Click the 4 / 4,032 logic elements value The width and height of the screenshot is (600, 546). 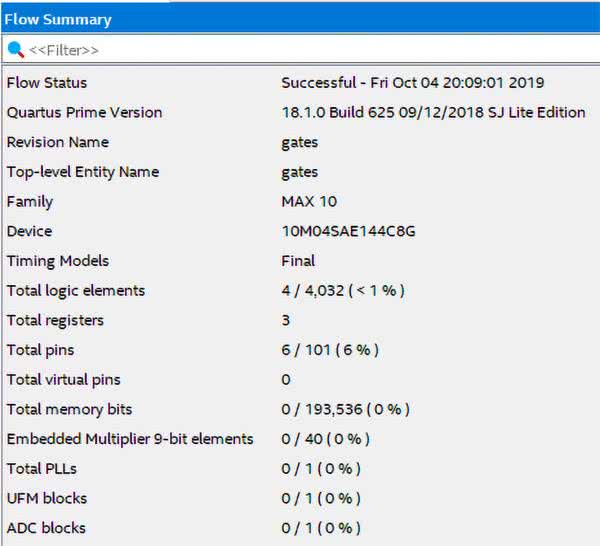343,291
